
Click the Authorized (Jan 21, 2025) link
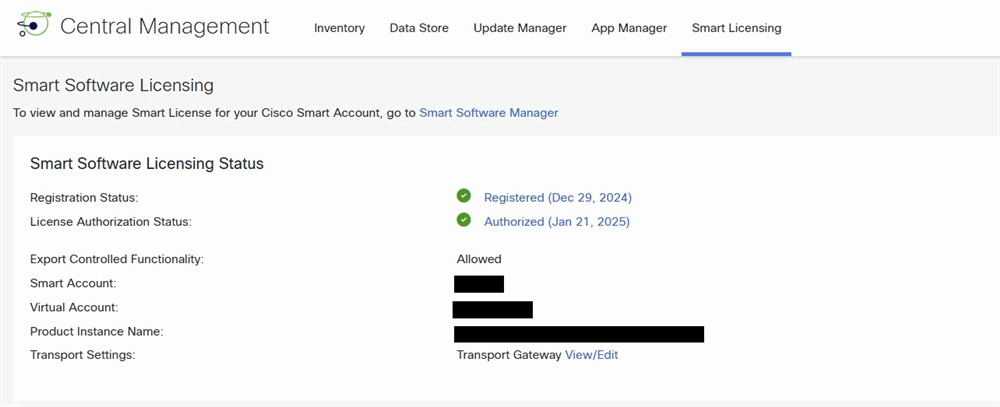click(x=557, y=222)
